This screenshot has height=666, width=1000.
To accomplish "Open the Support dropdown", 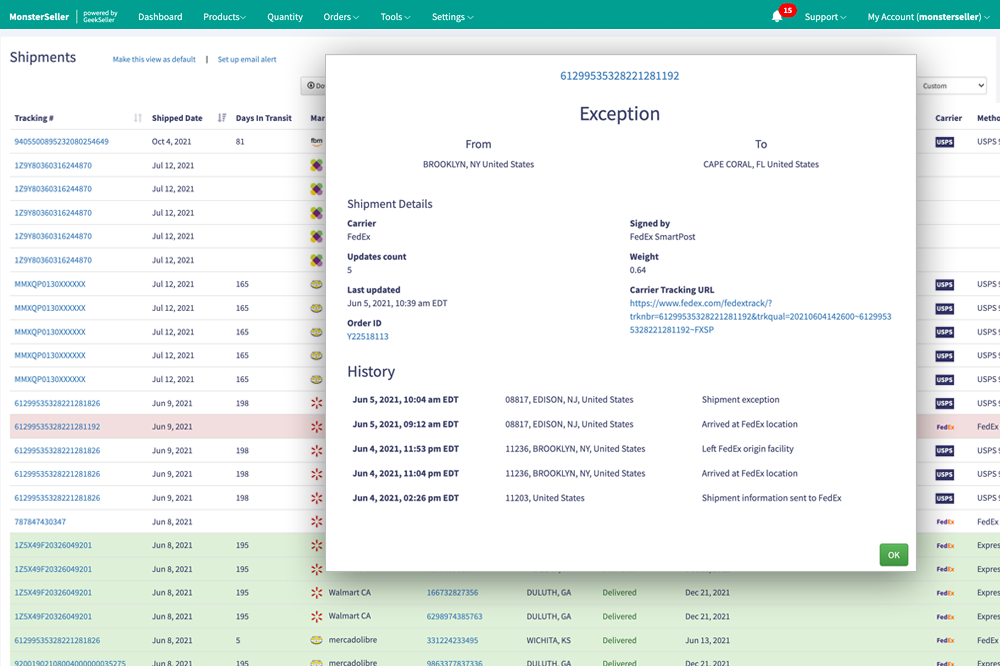I will [x=825, y=17].
